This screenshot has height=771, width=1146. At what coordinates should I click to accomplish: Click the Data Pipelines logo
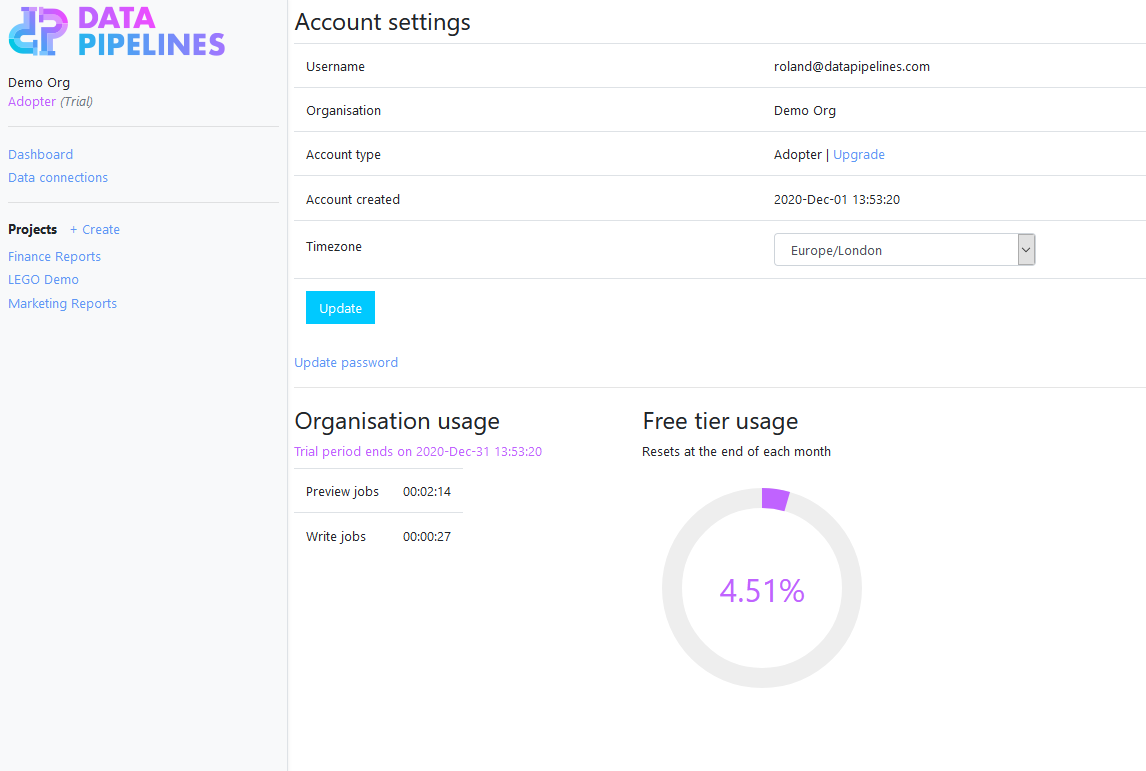point(116,32)
